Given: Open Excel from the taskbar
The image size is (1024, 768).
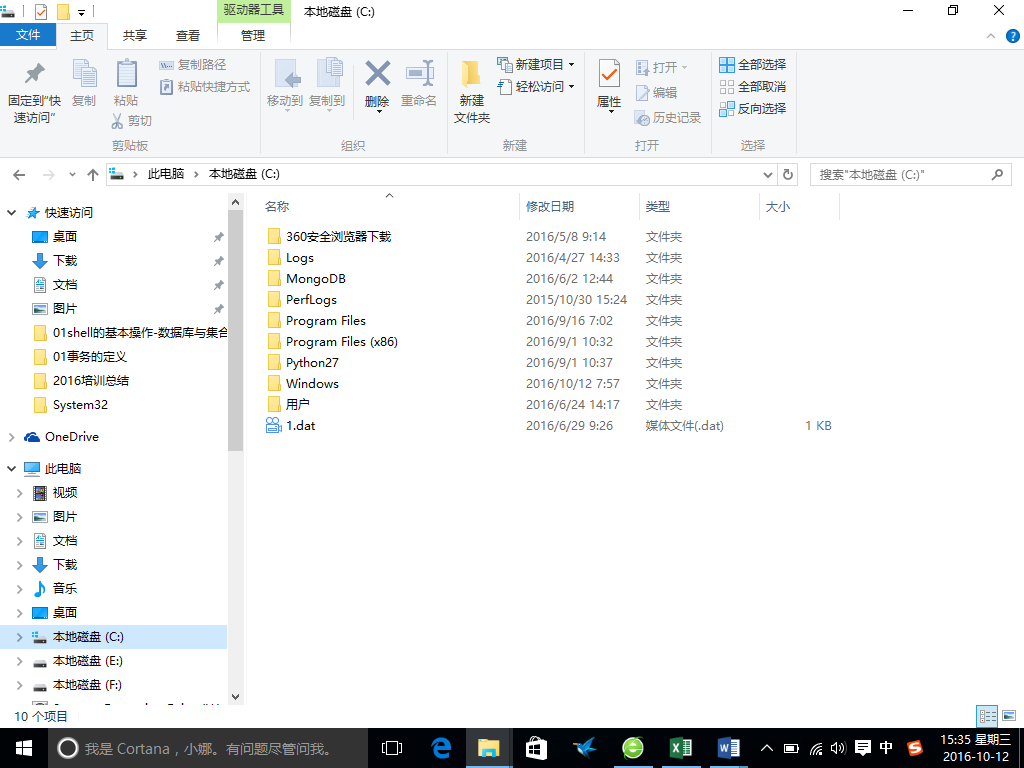Looking at the screenshot, I should [x=680, y=748].
